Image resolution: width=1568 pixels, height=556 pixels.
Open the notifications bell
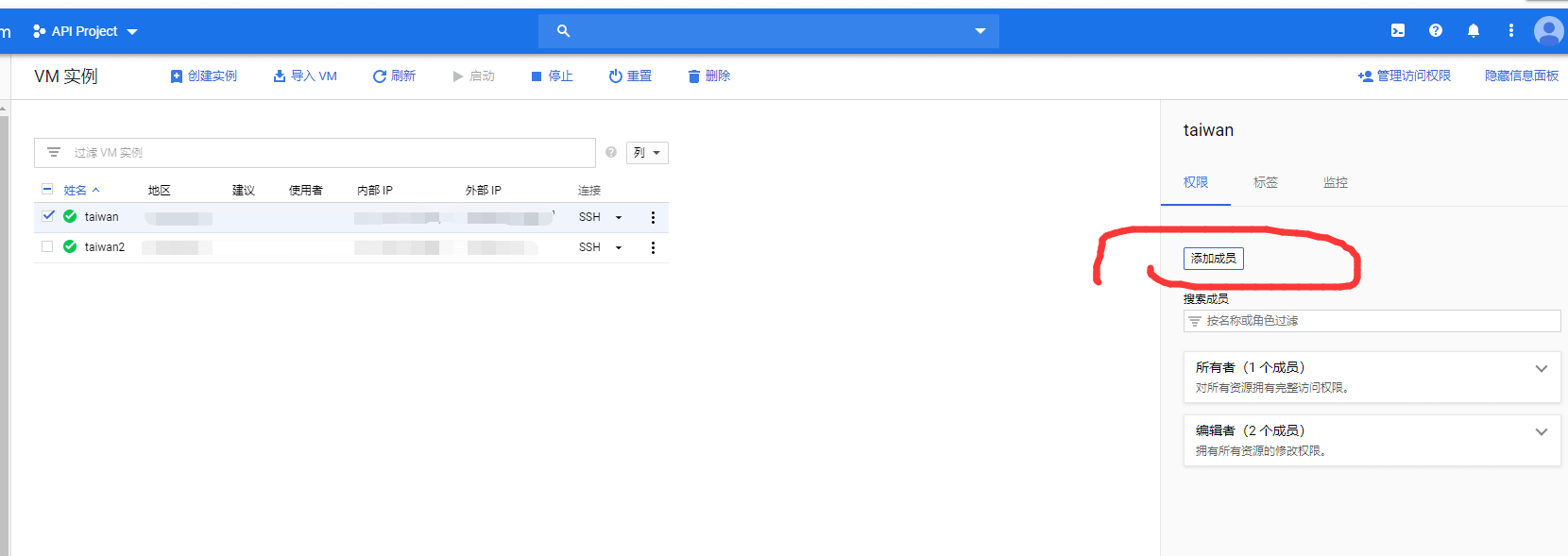[x=1474, y=31]
